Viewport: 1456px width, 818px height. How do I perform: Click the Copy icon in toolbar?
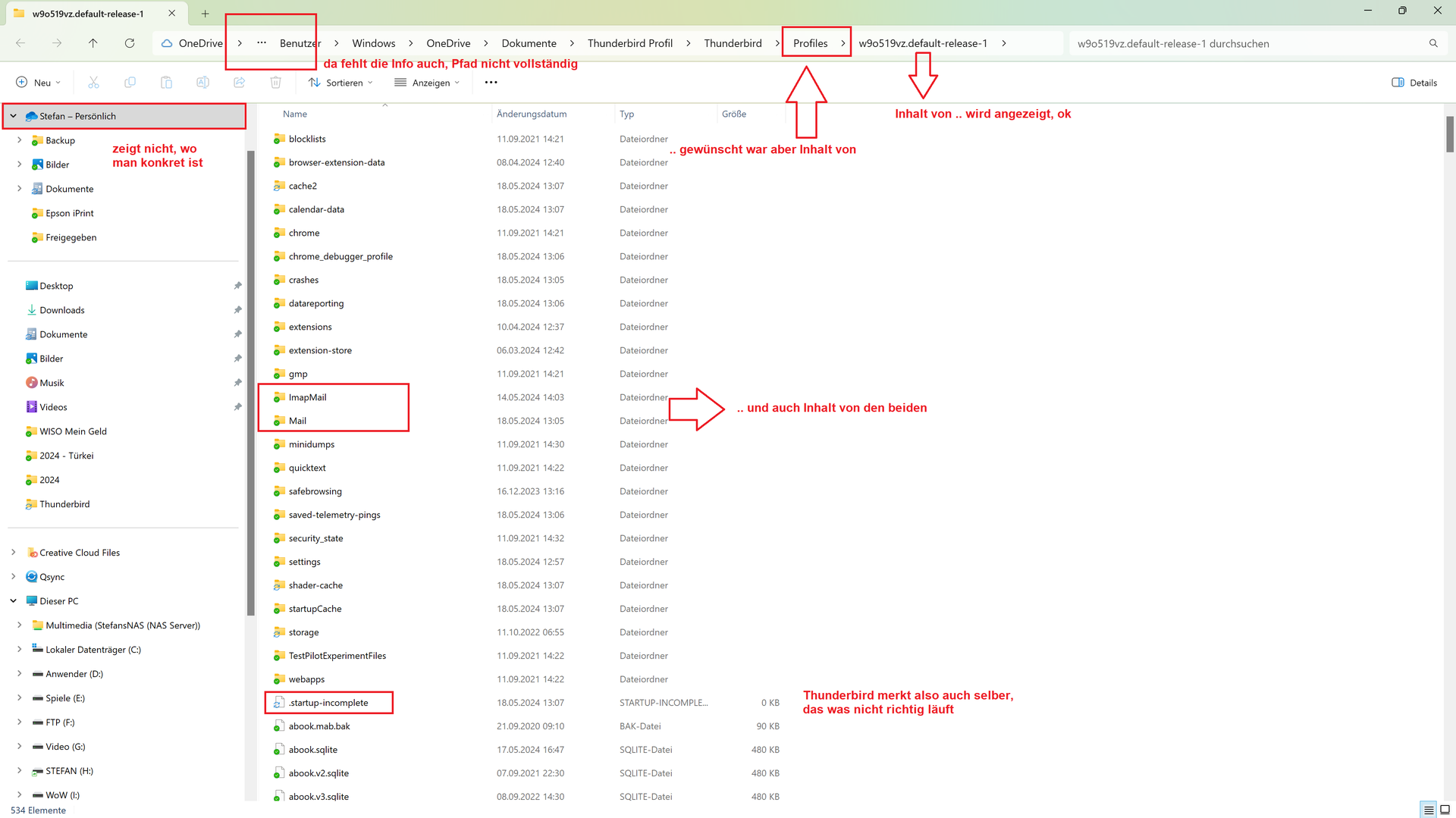point(130,83)
